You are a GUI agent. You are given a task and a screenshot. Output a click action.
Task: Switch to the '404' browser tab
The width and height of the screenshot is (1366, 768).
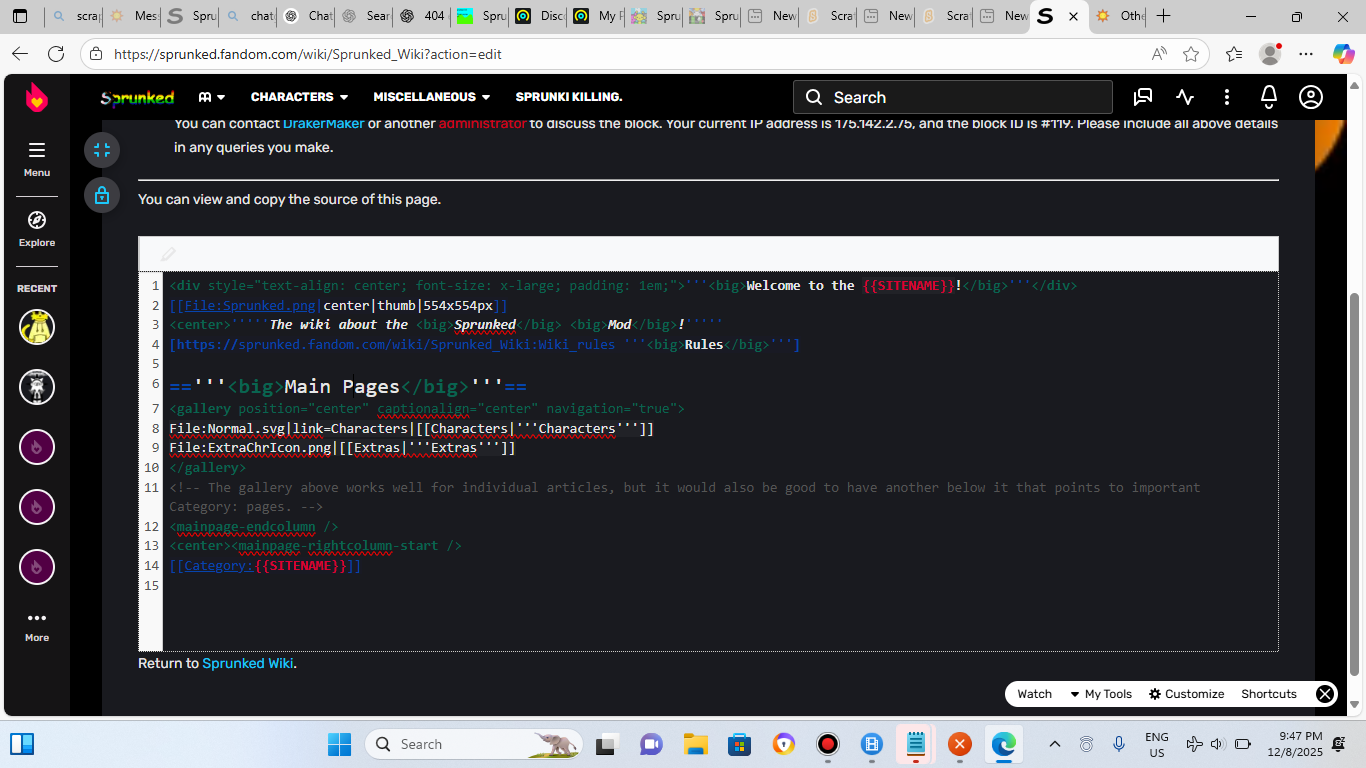[x=422, y=16]
